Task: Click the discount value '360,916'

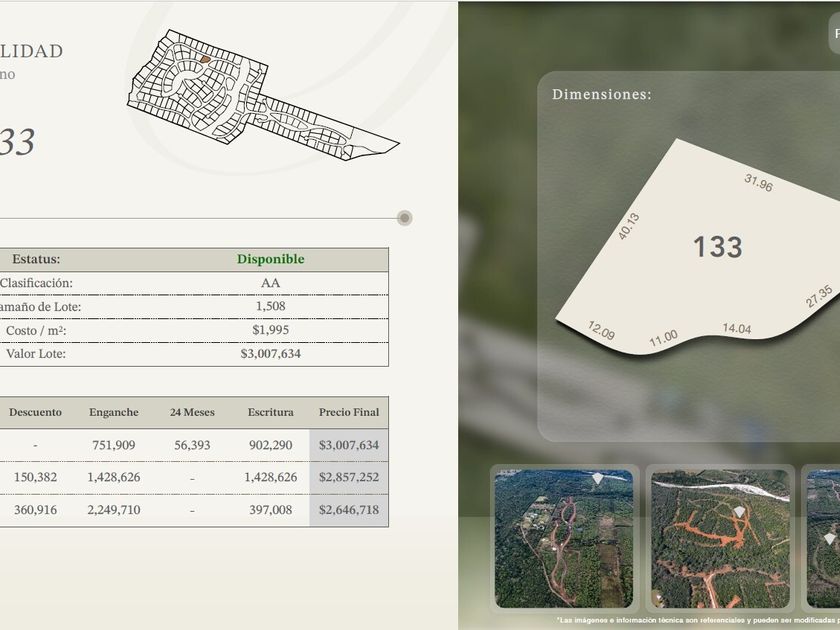Action: pos(35,510)
